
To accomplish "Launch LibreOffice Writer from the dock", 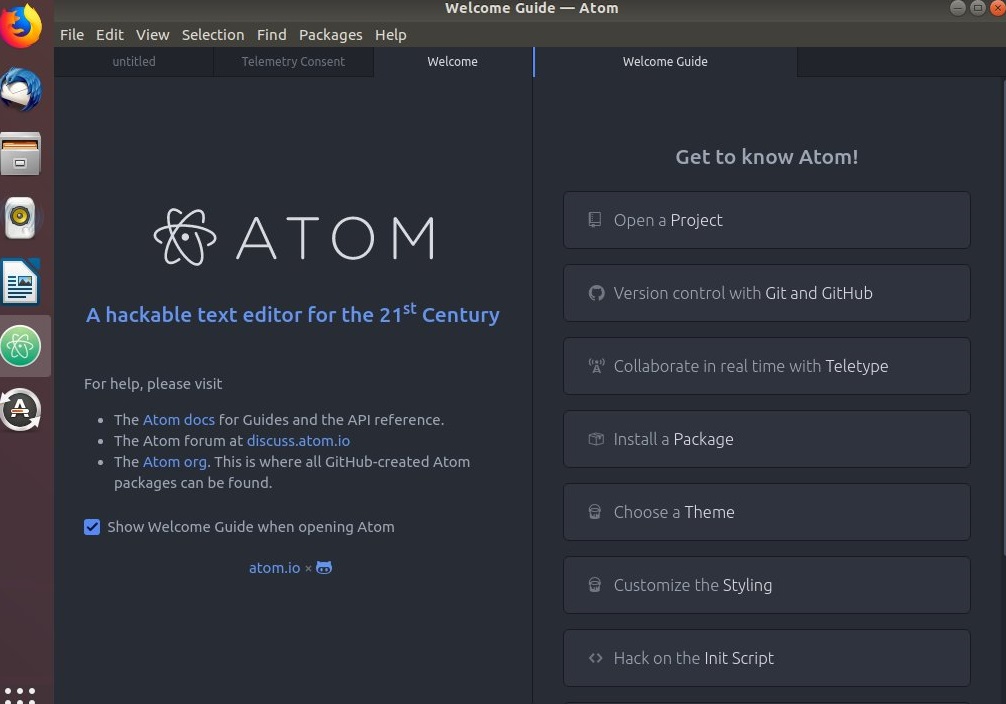I will click(x=22, y=282).
